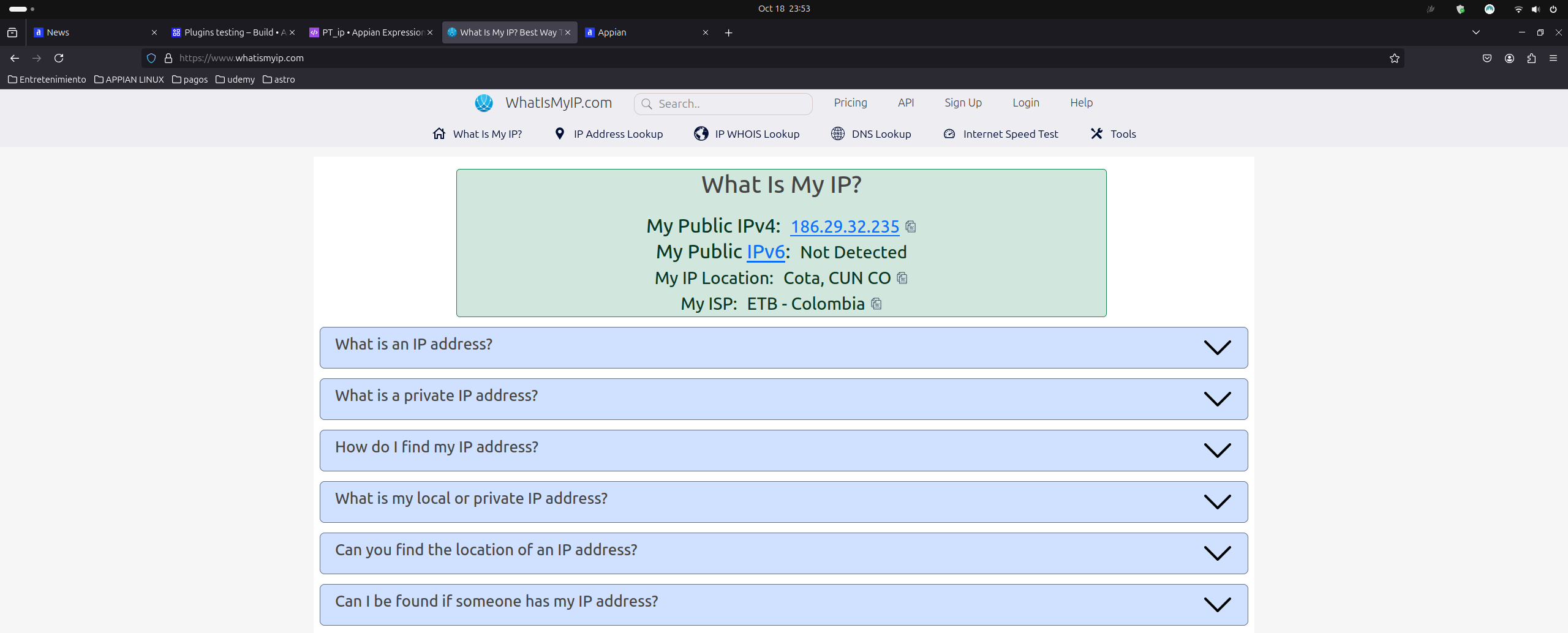Open the pagos bookmarks folder
The width and height of the screenshot is (1568, 633).
(190, 80)
